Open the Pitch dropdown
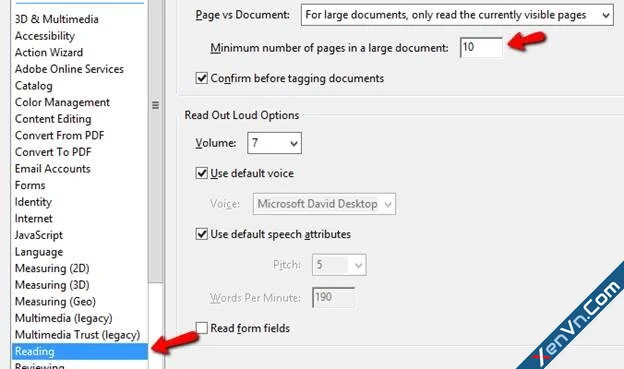Image resolution: width=624 pixels, height=369 pixels. pos(339,265)
